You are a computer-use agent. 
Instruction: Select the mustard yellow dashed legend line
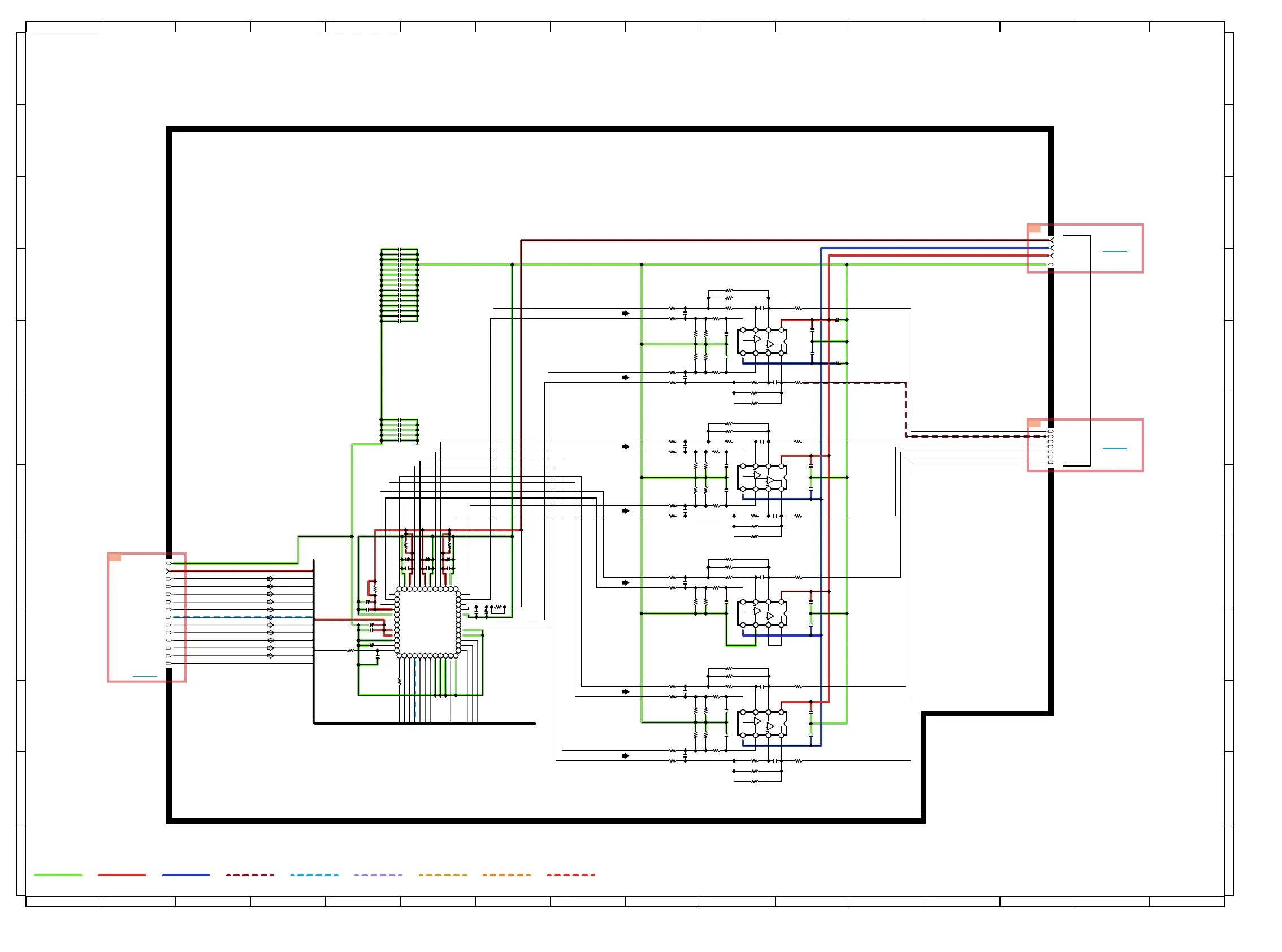(443, 875)
